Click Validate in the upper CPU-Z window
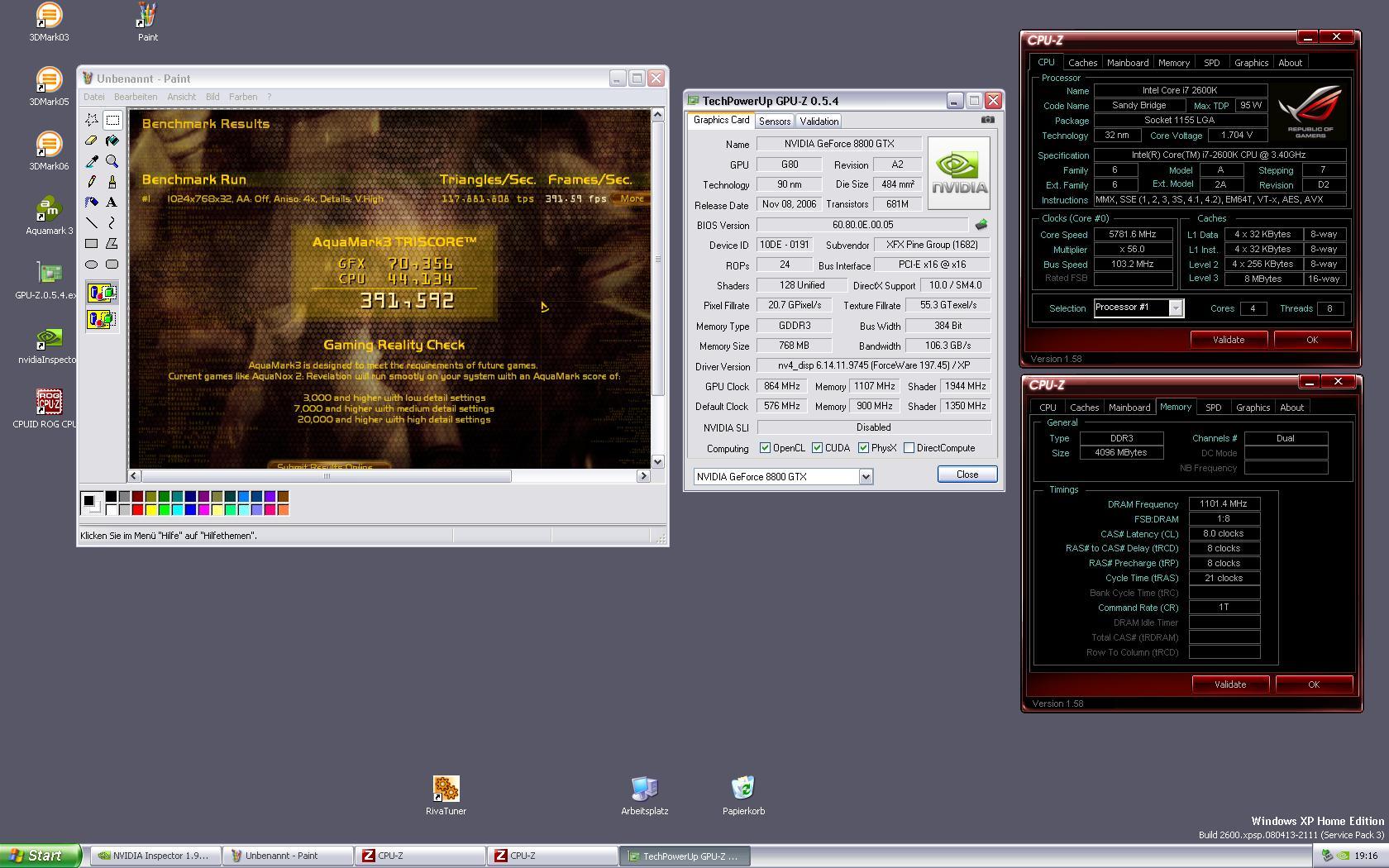The width and height of the screenshot is (1389, 868). click(x=1229, y=340)
